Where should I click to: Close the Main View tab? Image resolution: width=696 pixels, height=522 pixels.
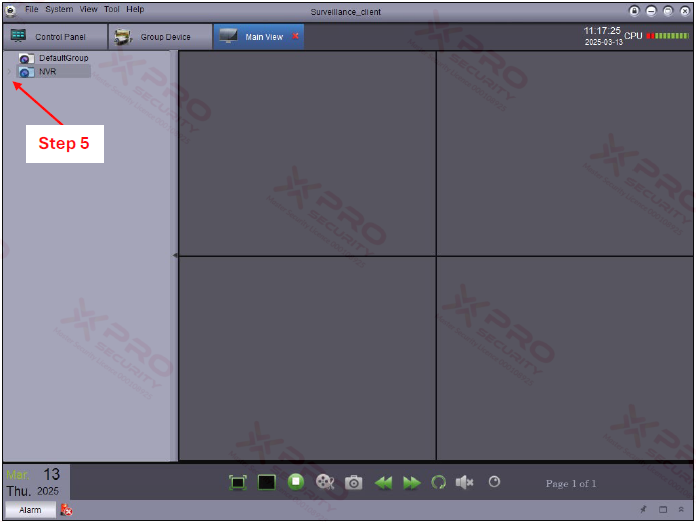tap(295, 36)
